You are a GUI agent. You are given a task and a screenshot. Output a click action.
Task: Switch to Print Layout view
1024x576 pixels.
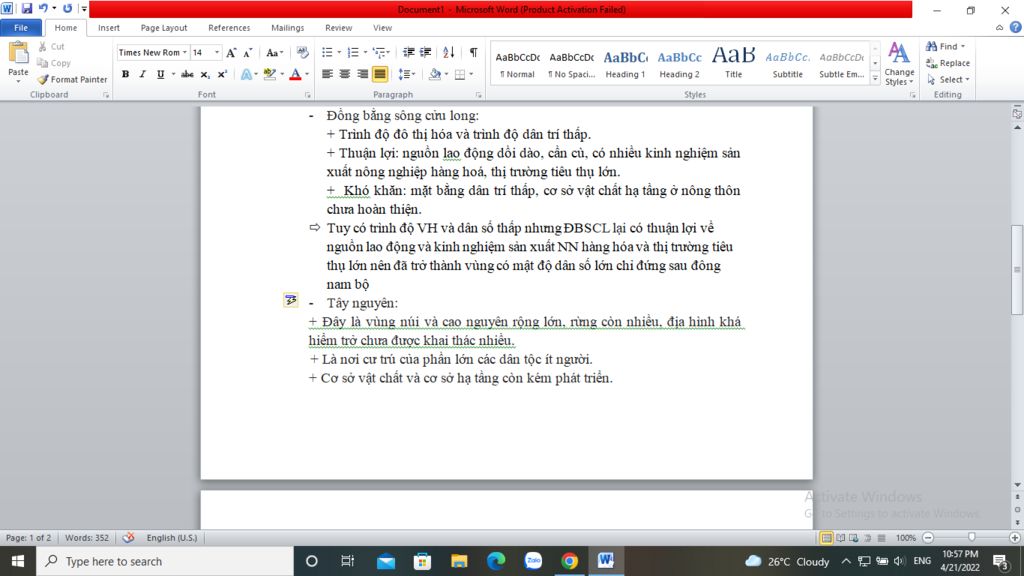point(826,537)
